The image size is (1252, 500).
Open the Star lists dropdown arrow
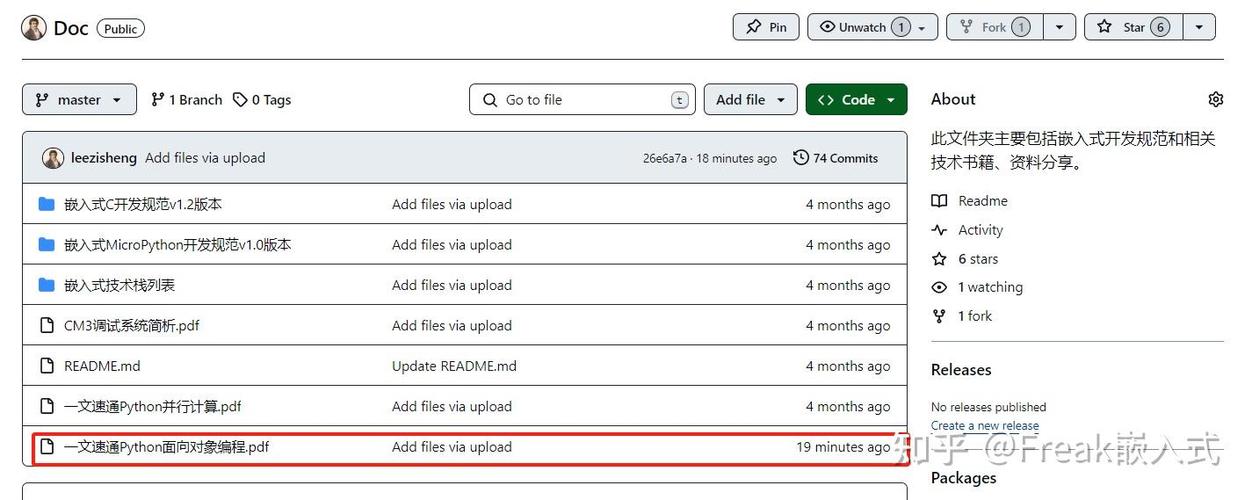pyautogui.click(x=1199, y=27)
